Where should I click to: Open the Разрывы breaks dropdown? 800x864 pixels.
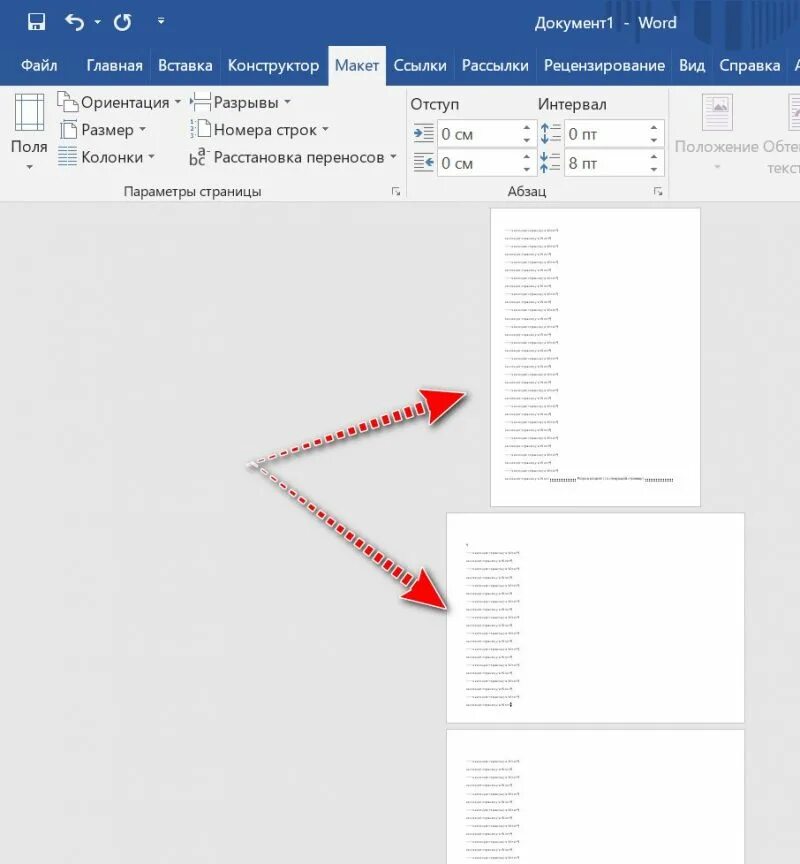click(x=241, y=102)
